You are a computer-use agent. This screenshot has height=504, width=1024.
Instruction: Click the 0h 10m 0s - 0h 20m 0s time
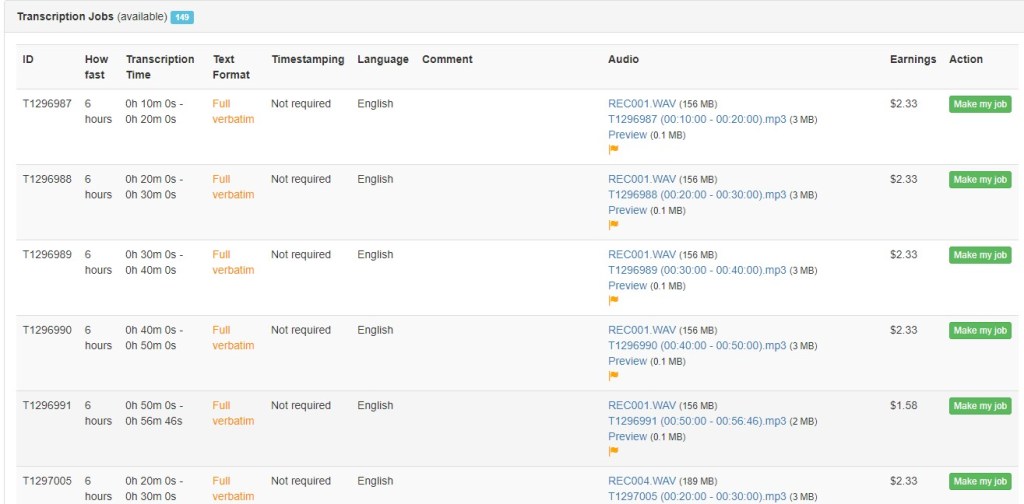[155, 112]
